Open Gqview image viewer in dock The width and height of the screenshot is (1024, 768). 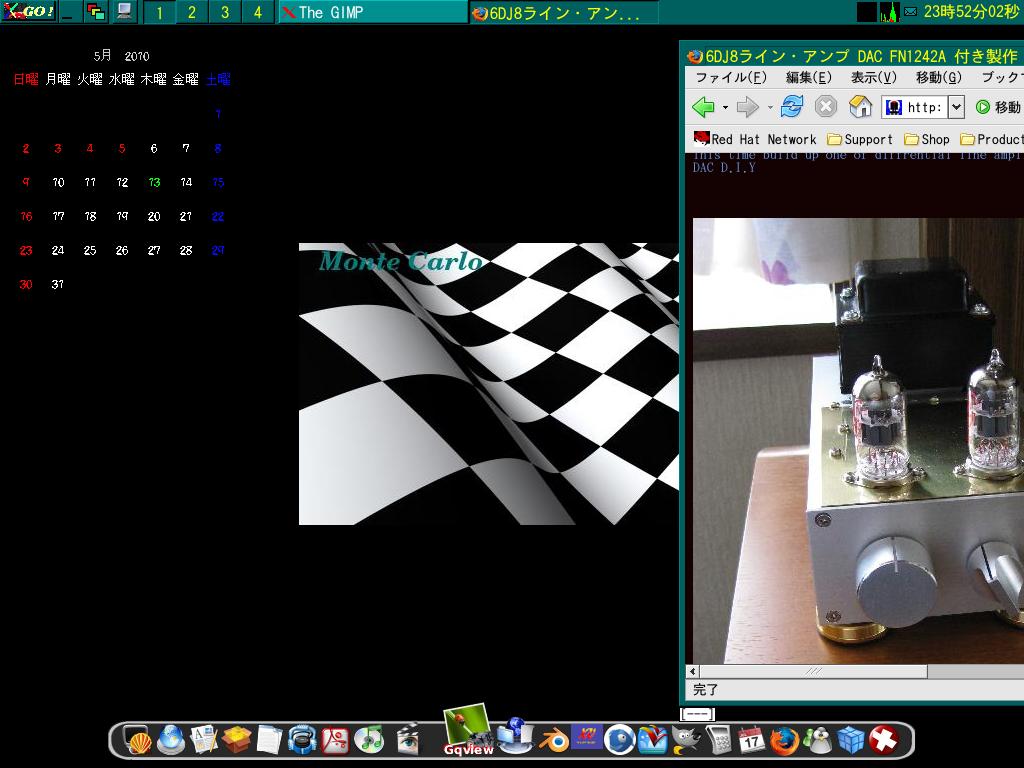click(466, 729)
